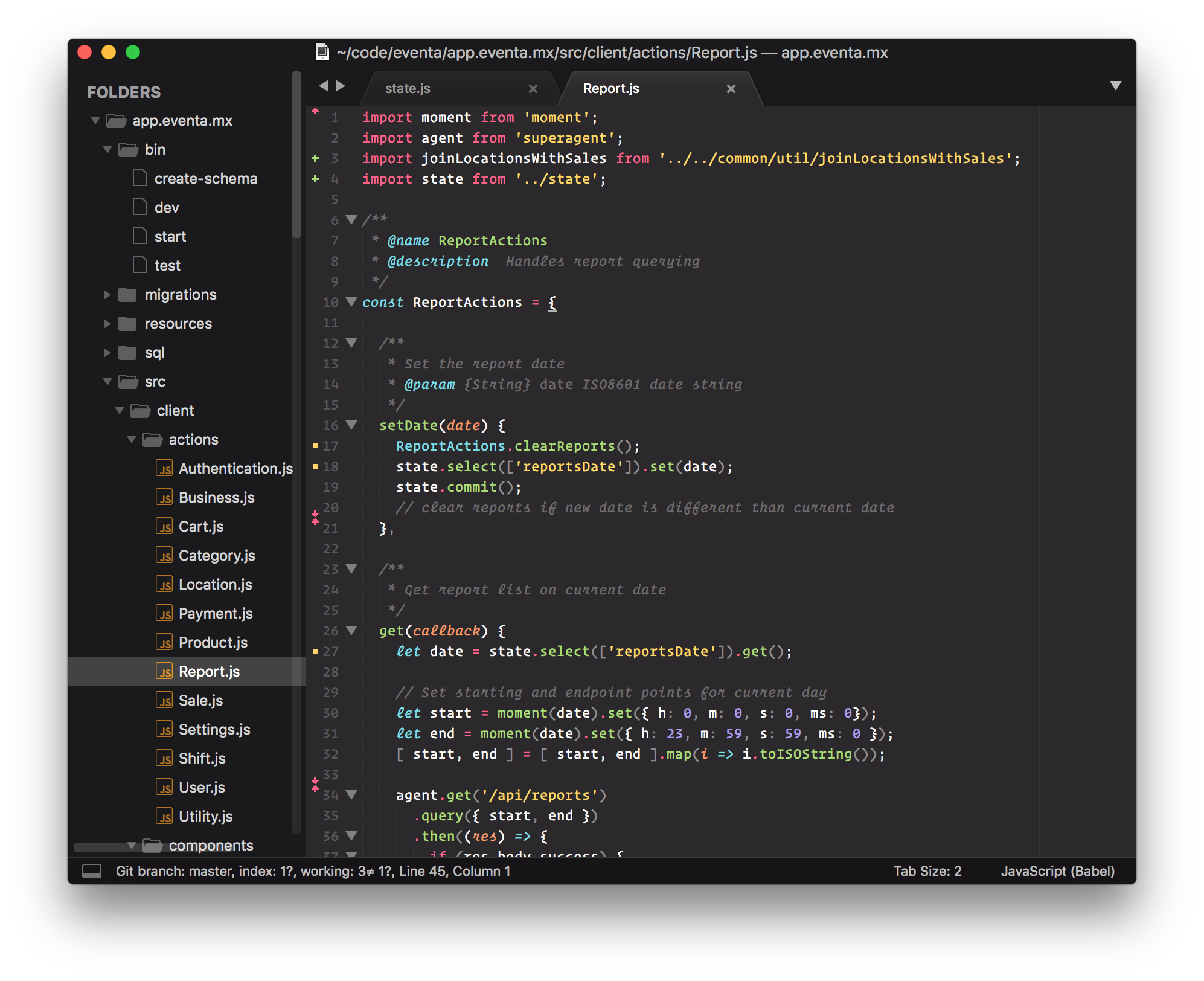
Task: Click the actions folder icon
Action: click(152, 439)
